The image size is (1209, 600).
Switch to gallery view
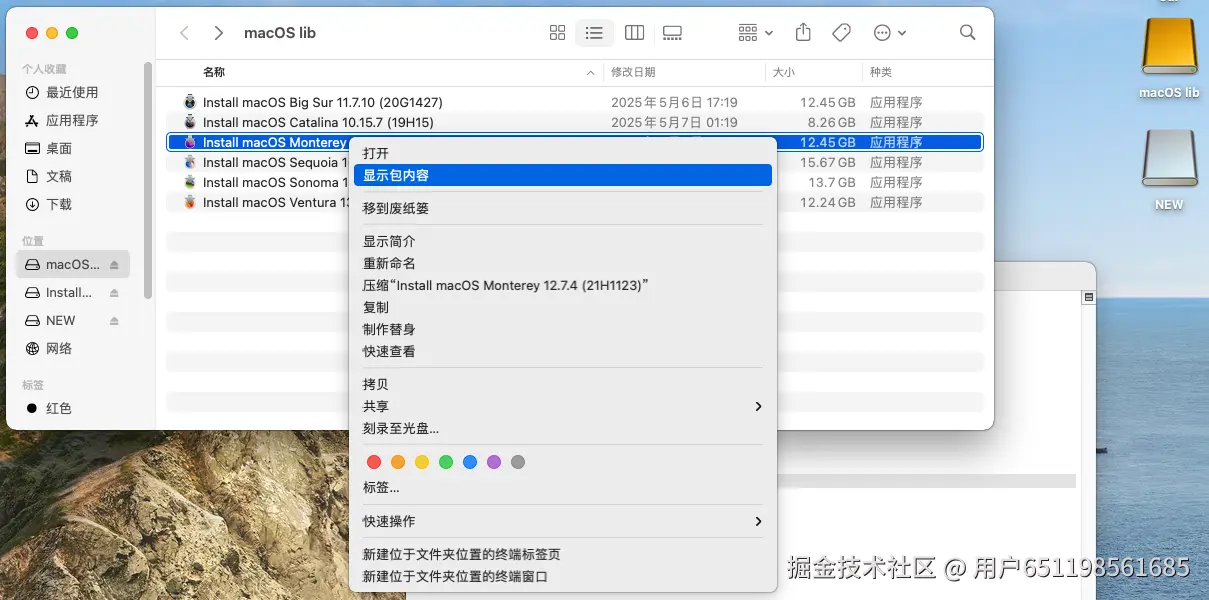point(672,33)
